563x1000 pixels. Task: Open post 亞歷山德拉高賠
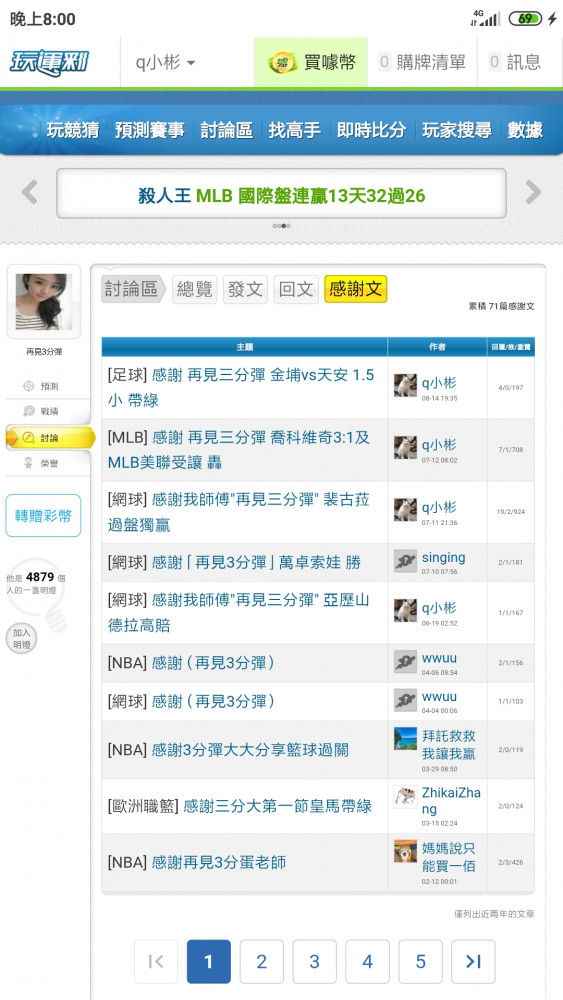click(238, 612)
